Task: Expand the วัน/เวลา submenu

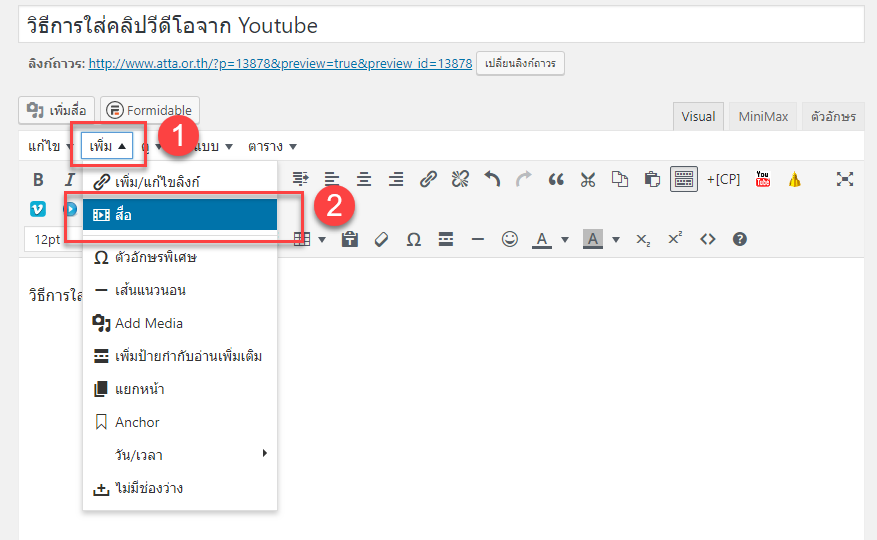Action: (x=180, y=455)
